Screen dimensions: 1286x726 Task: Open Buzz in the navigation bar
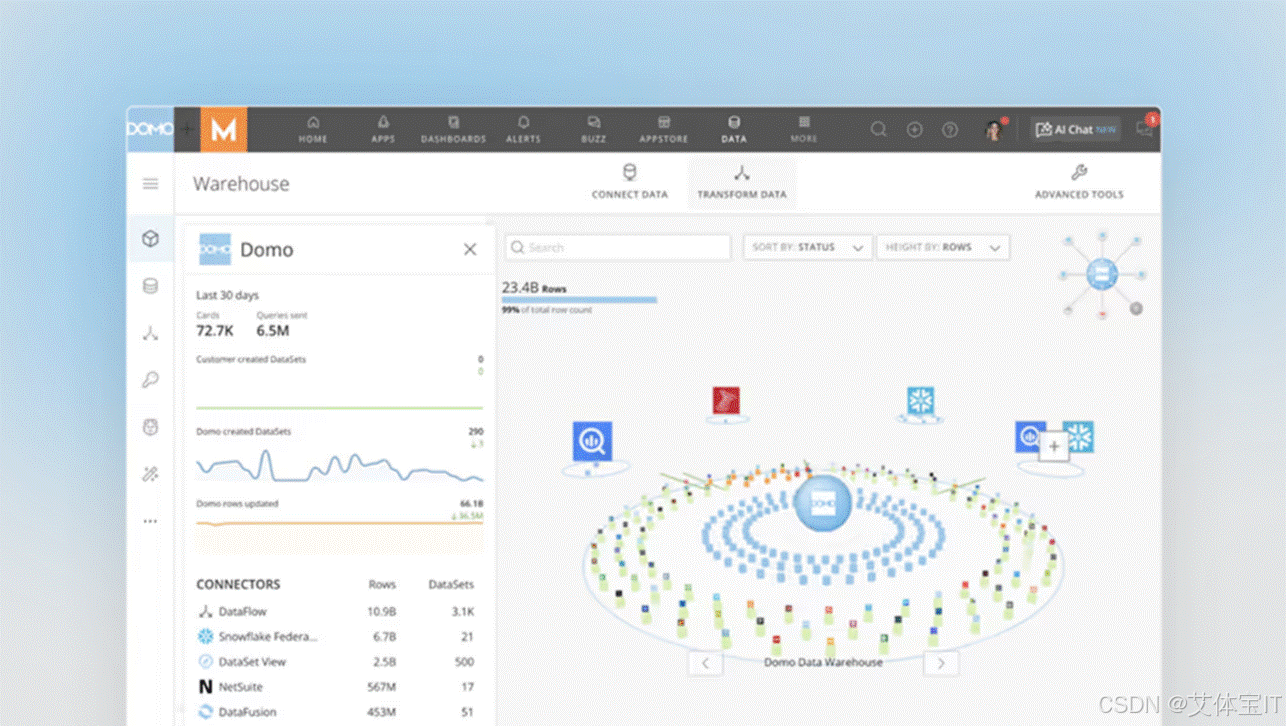point(593,130)
